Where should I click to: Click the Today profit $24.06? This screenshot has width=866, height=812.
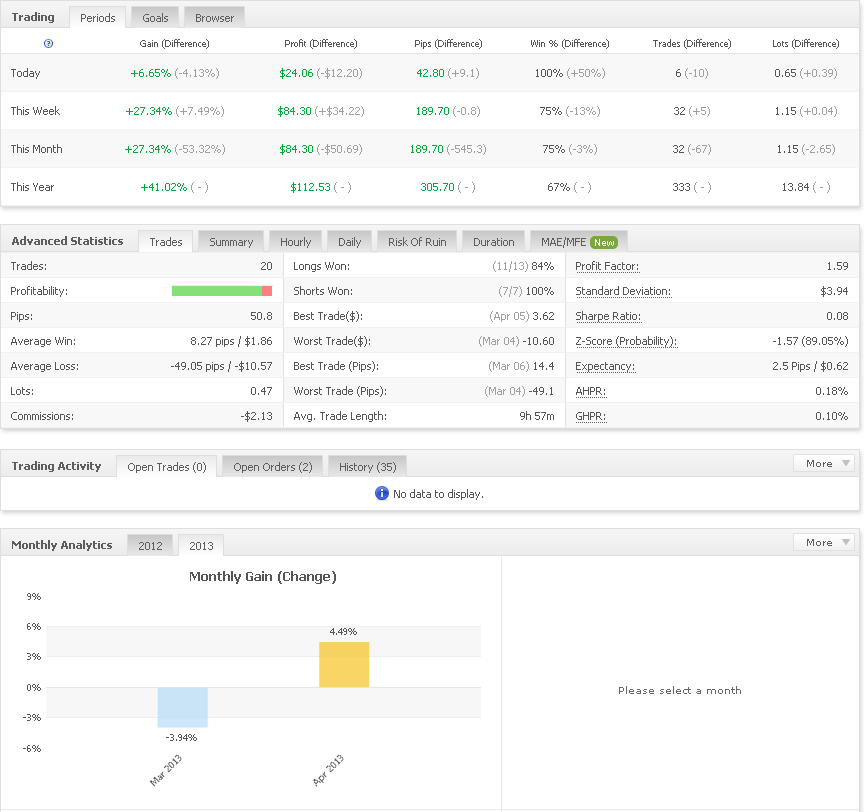coord(296,73)
